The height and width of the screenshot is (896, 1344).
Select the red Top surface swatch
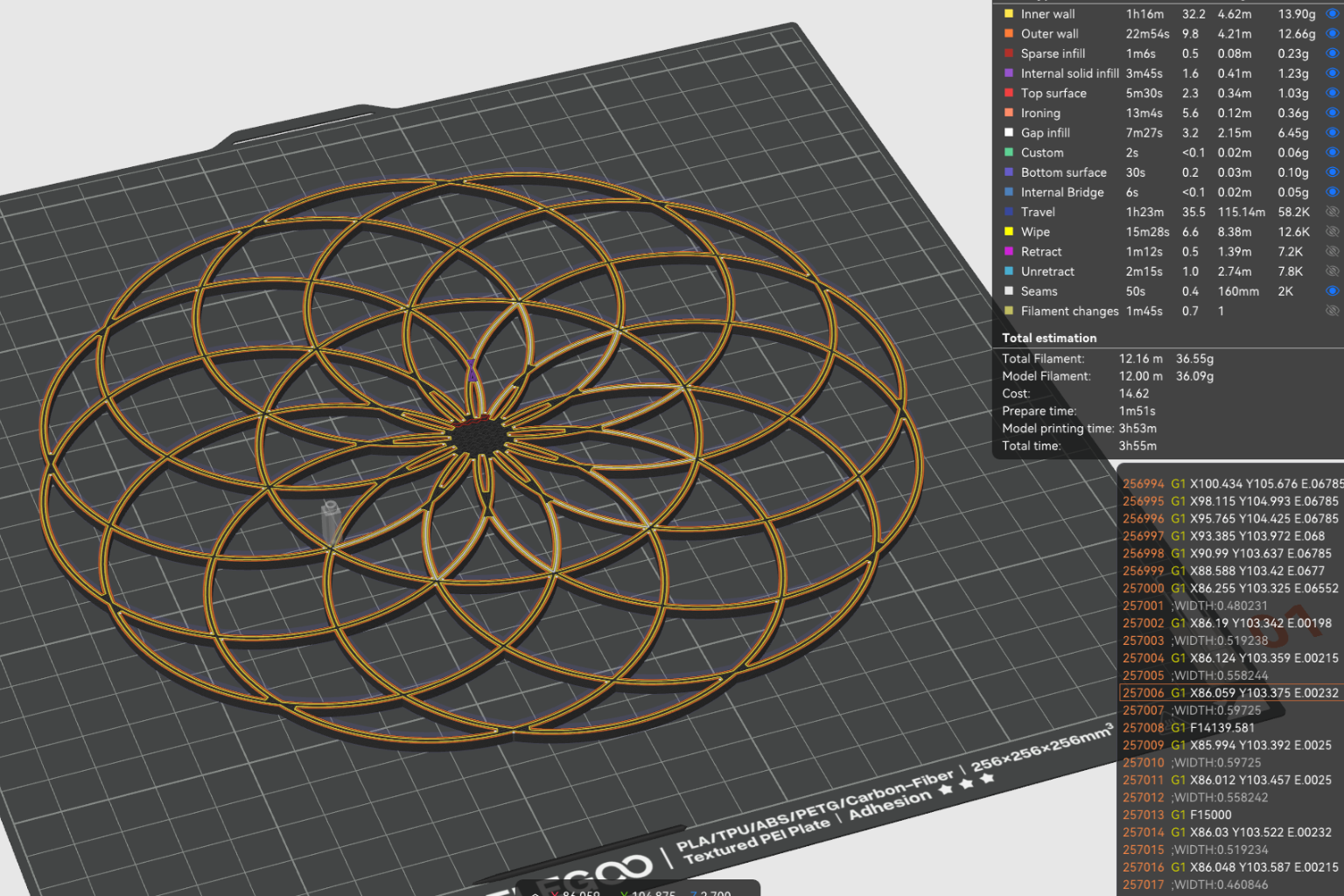pos(1009,93)
